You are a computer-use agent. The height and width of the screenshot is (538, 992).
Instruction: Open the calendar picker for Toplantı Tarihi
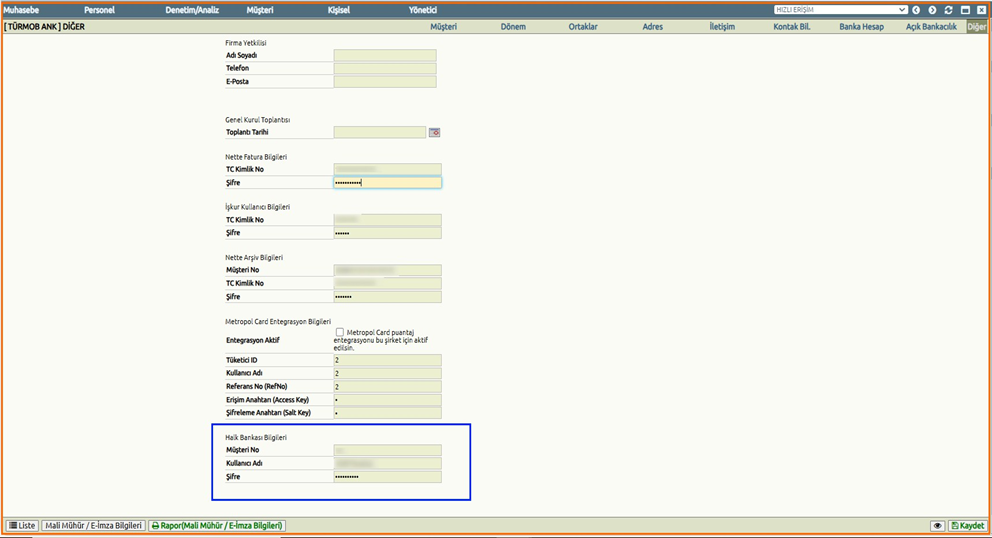pos(435,132)
